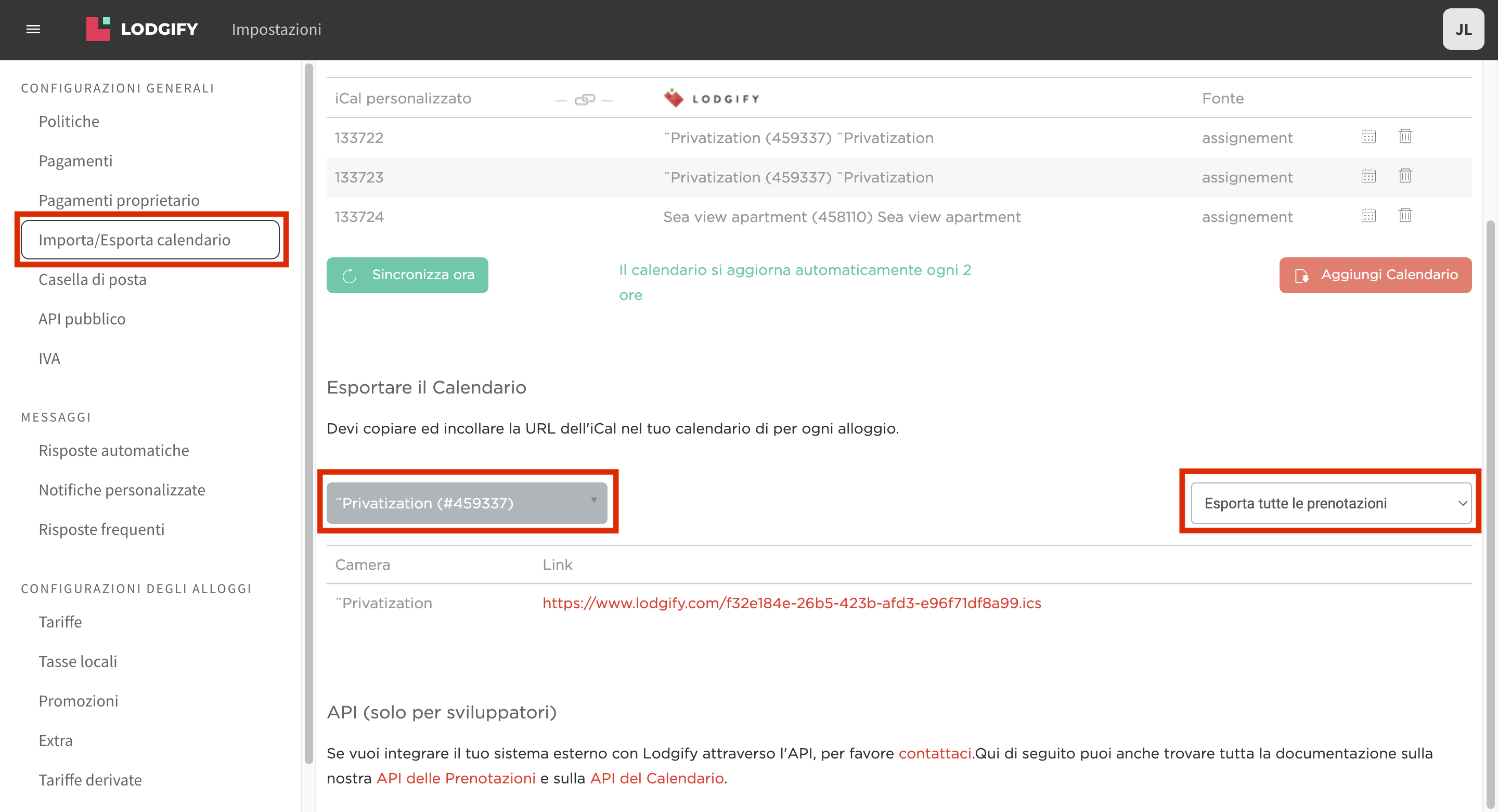Open calendar icon for row 133724
This screenshot has width=1498, height=812.
(1368, 216)
